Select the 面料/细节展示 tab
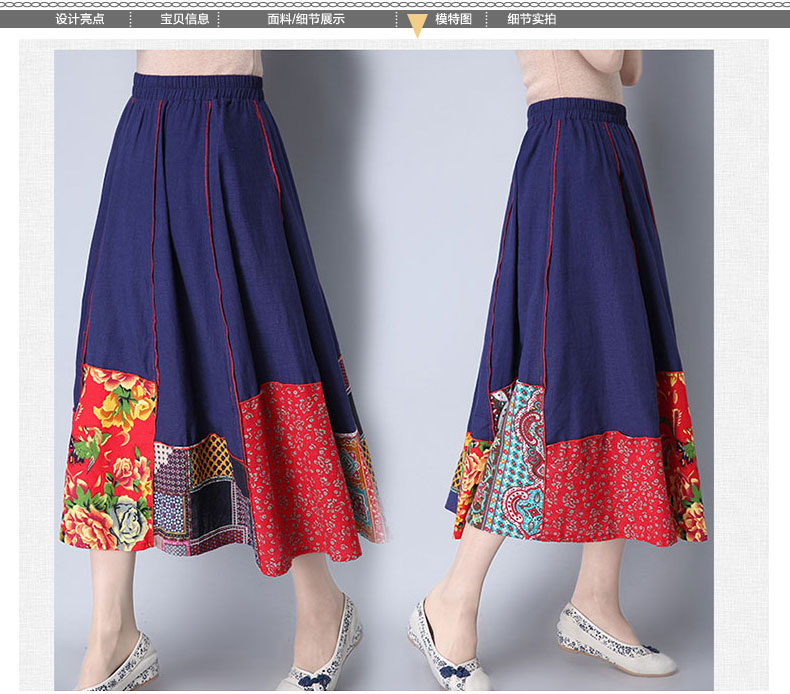The width and height of the screenshot is (790, 694). [x=306, y=19]
